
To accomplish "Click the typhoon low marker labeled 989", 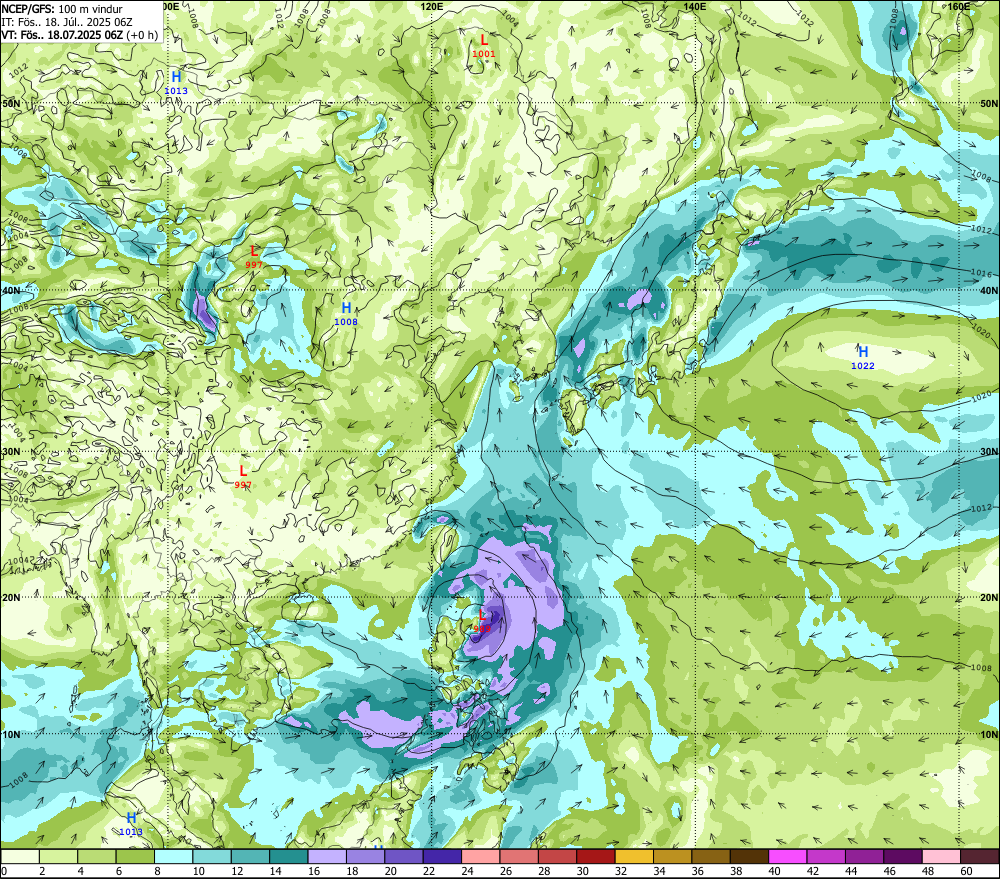I will [482, 621].
